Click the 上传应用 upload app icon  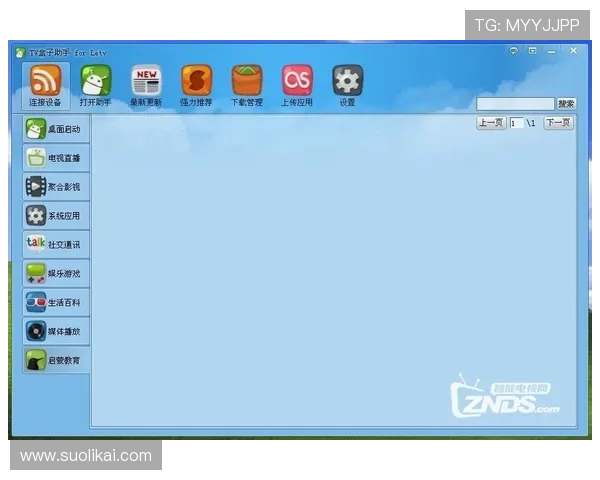[297, 86]
